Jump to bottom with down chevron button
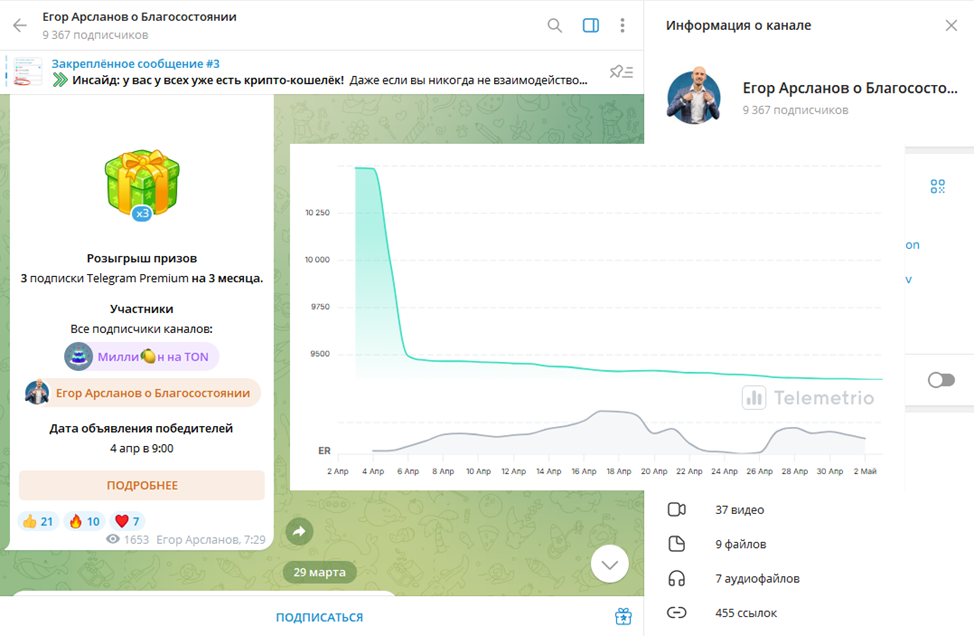Screen dimensions: 974x636 coord(609,564)
